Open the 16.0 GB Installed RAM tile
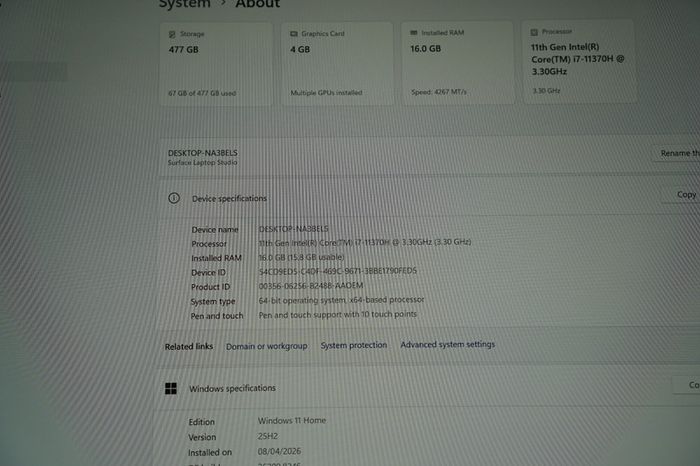The image size is (700, 466). coord(458,63)
